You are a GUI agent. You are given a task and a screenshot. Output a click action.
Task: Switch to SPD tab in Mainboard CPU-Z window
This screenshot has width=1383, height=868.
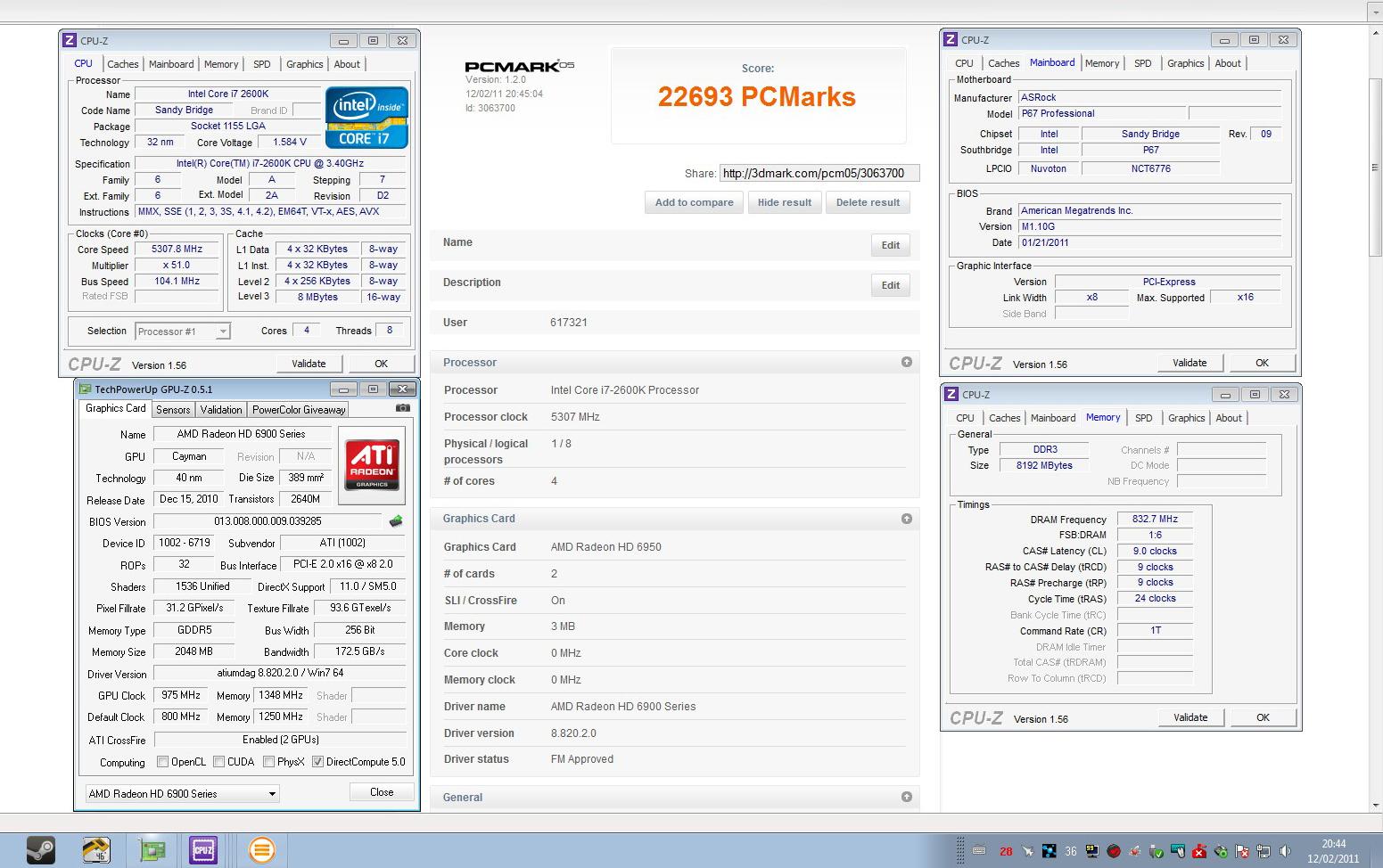[x=1142, y=63]
